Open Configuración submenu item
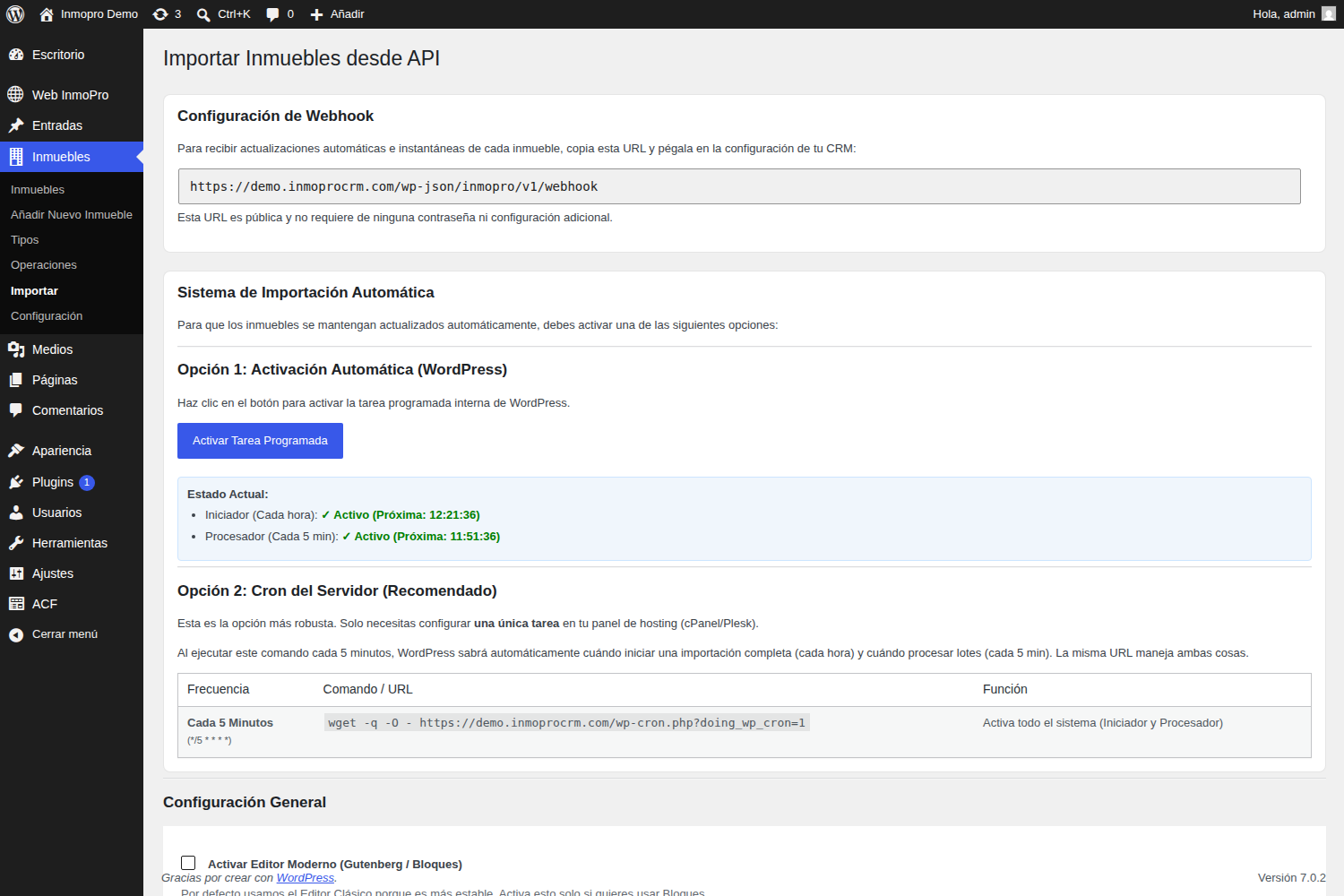The width and height of the screenshot is (1344, 896). pos(47,316)
